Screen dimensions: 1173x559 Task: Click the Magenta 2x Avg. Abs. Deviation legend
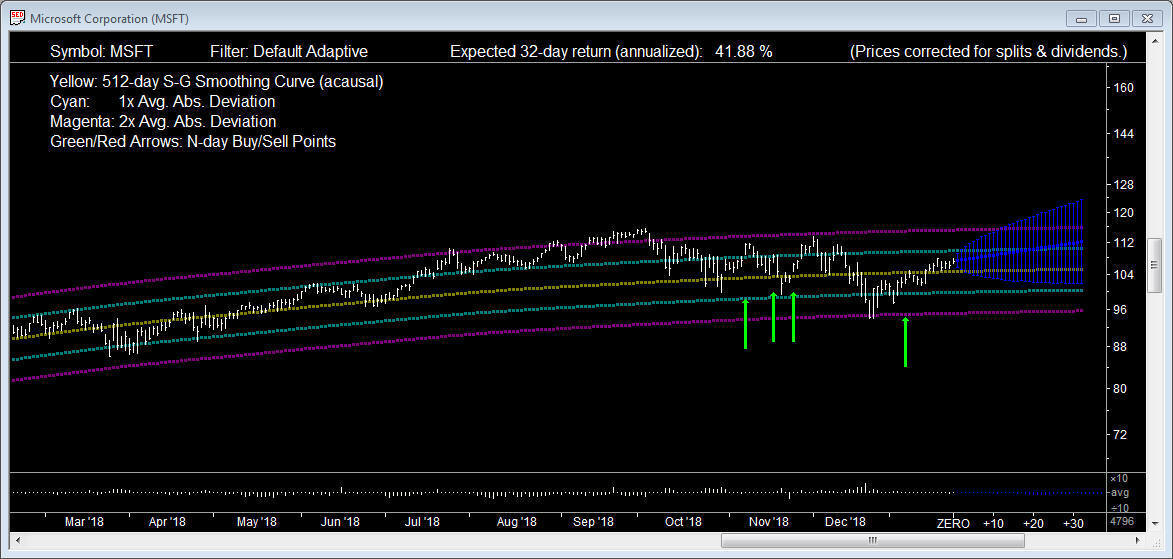(x=163, y=121)
